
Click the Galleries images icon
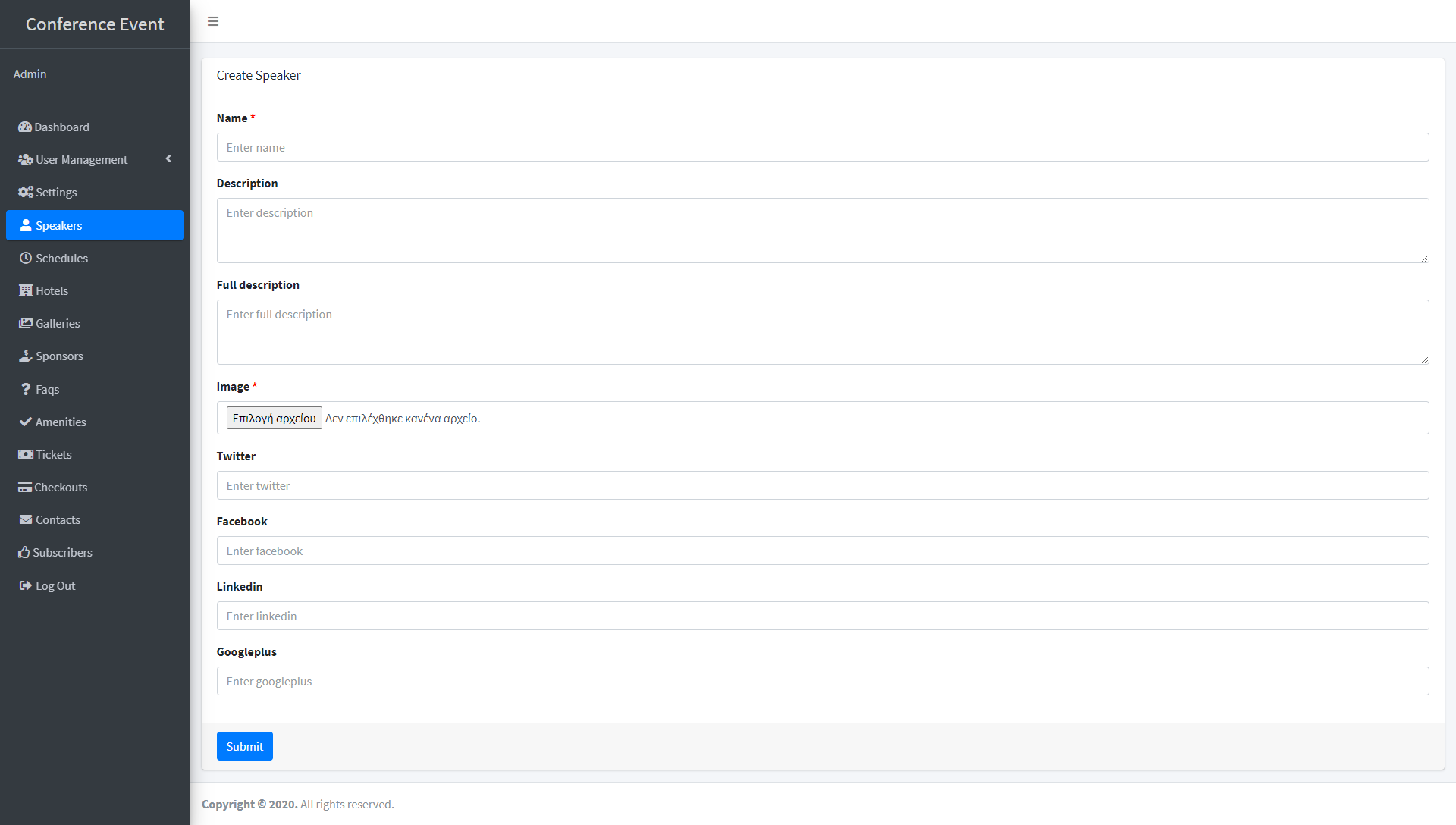pos(26,324)
